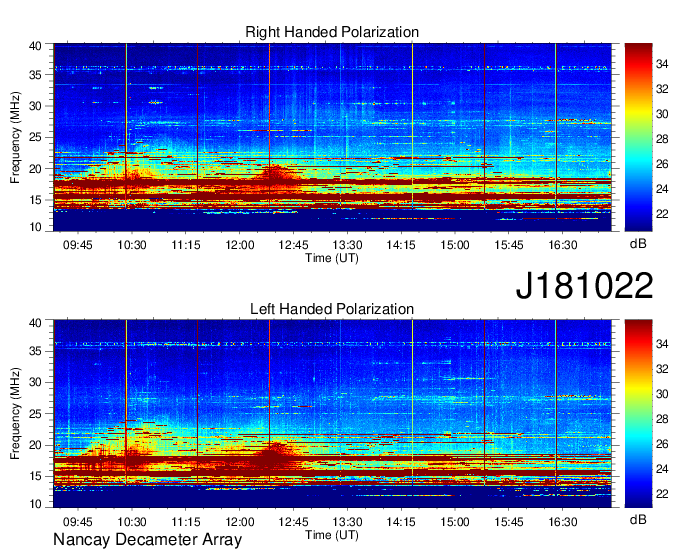Click the 12:45 tick of the left-handed plot
680x552 pixels.
click(294, 522)
